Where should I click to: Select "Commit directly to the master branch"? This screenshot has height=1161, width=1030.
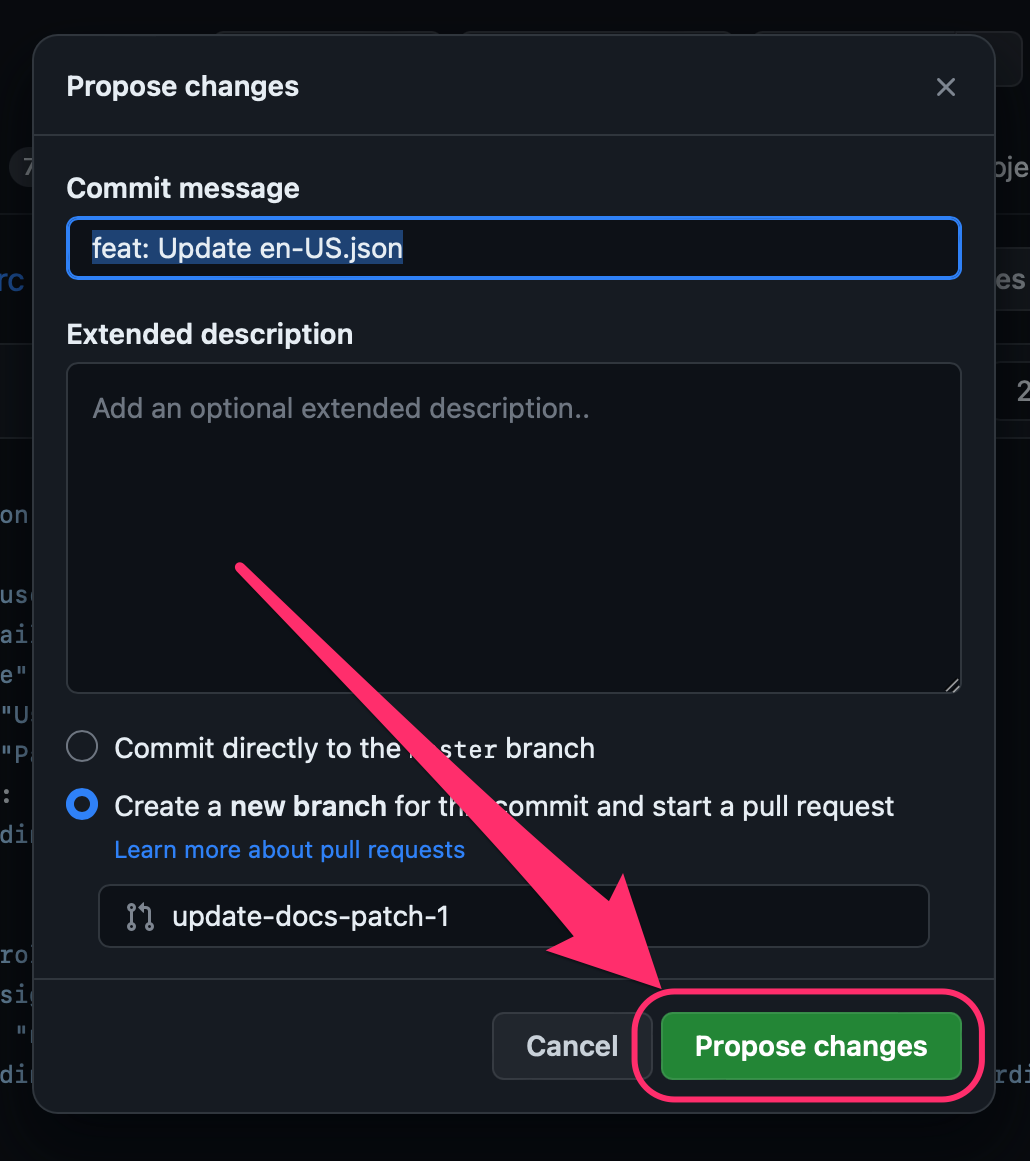coord(81,746)
